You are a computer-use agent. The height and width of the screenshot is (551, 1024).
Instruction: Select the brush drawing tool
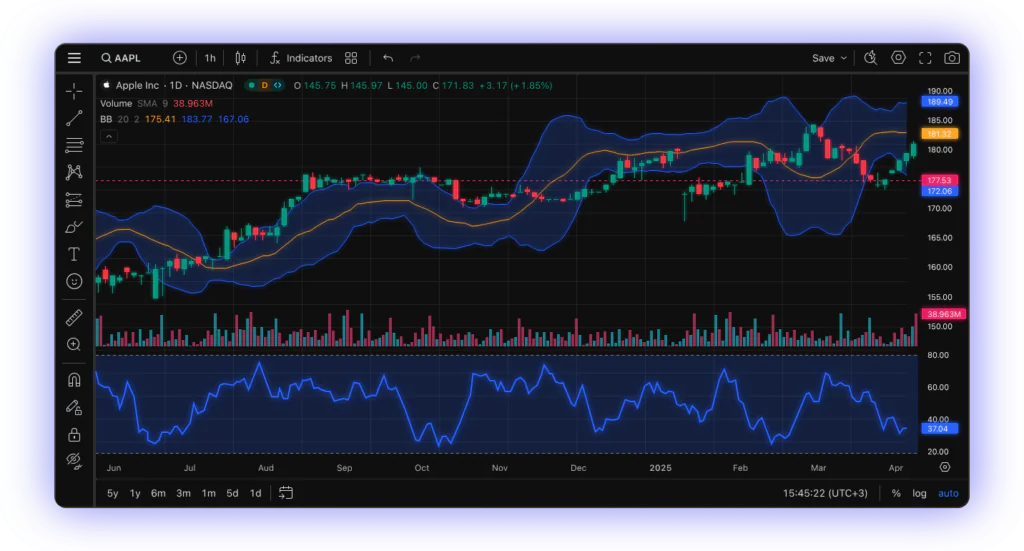tap(74, 227)
